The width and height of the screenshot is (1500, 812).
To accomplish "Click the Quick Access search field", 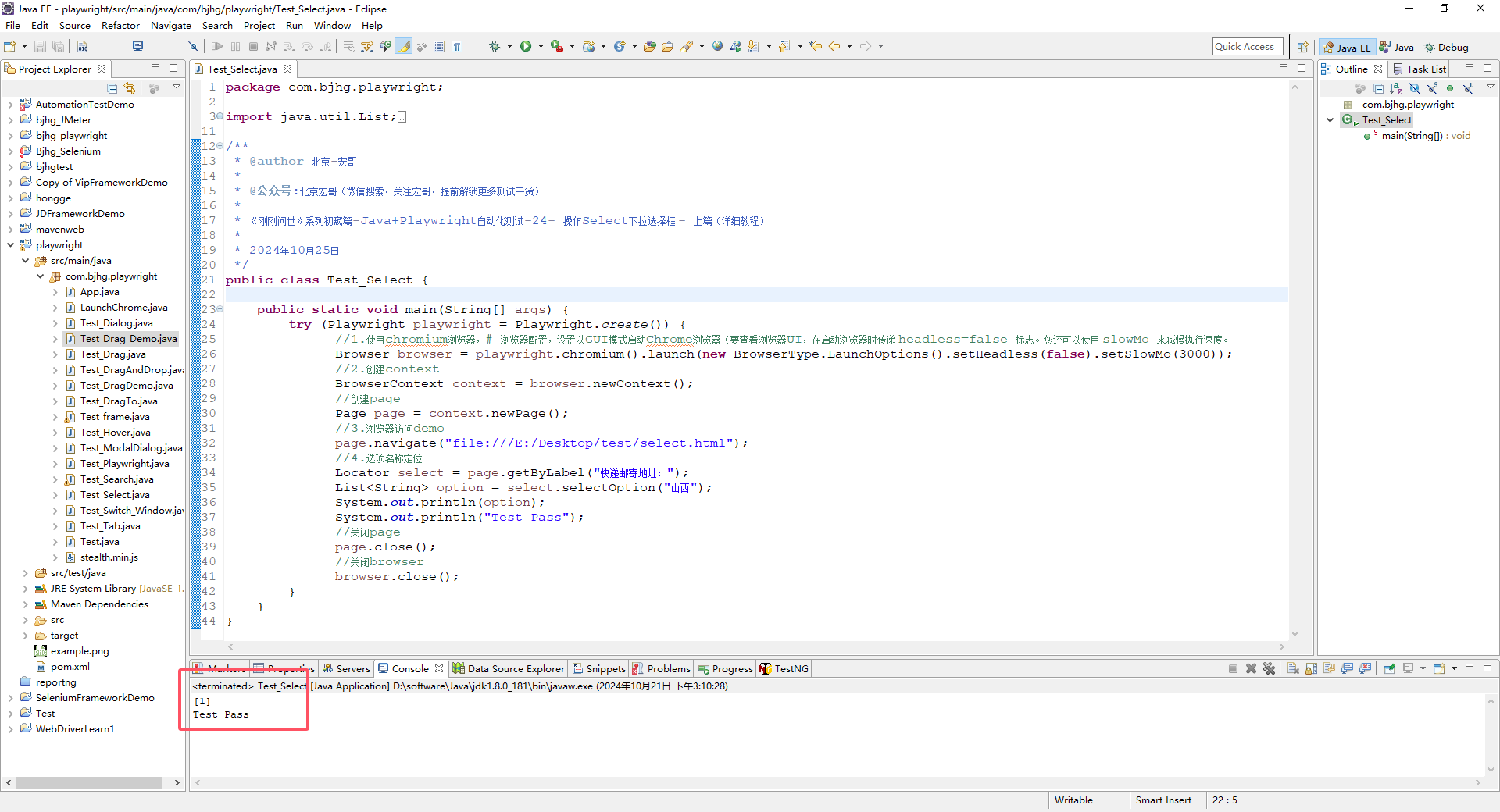I will tap(1247, 47).
